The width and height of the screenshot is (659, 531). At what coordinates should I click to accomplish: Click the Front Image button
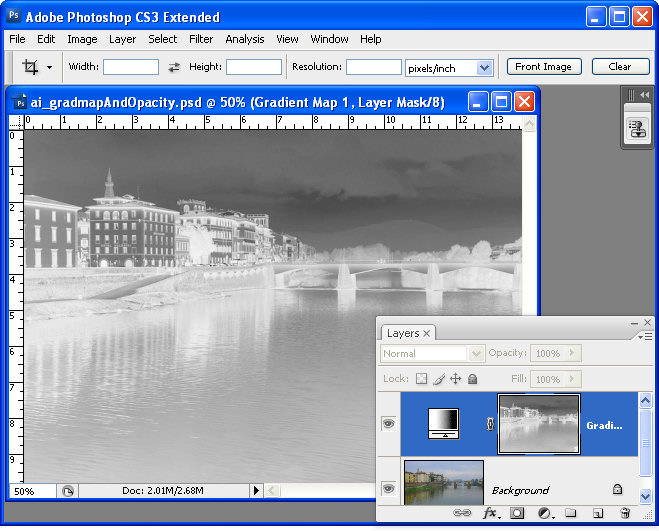[x=544, y=66]
